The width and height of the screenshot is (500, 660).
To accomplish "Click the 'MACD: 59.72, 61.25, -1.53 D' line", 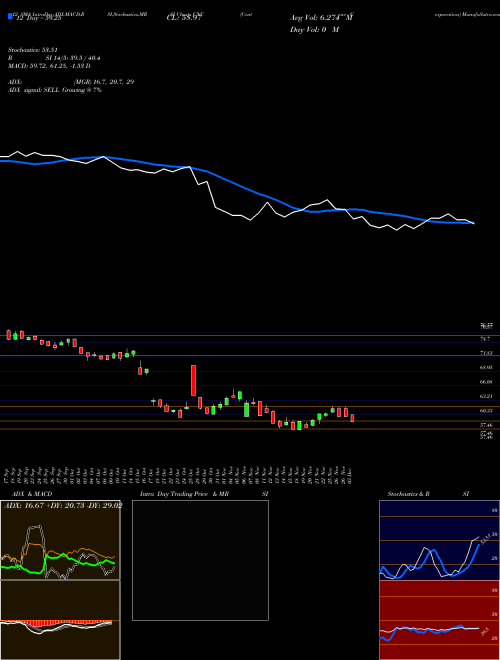I will tap(49, 66).
